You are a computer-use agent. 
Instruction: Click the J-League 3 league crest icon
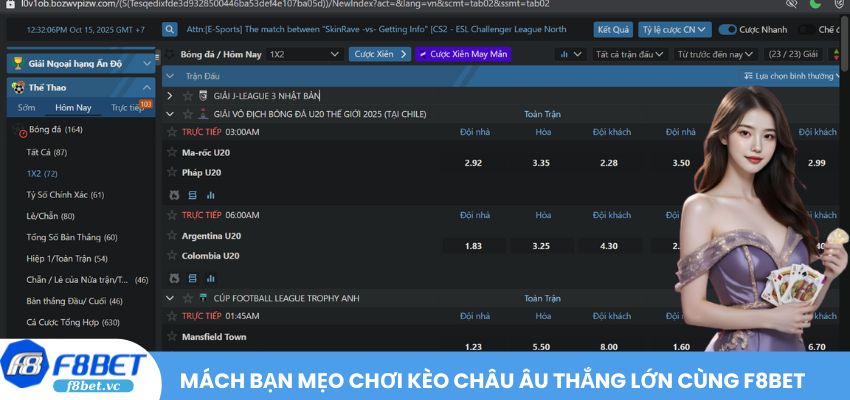pos(203,96)
